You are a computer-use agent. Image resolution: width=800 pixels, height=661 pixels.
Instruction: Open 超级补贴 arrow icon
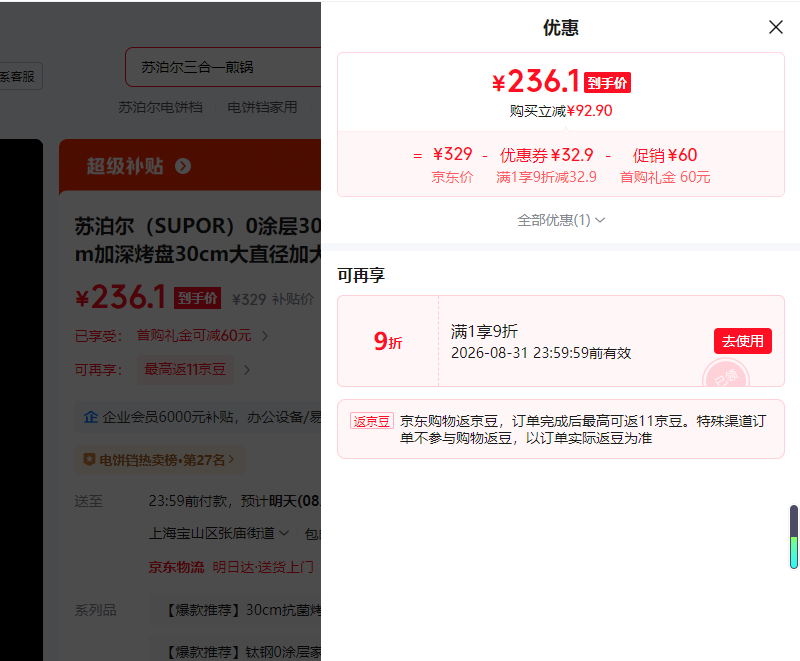click(183, 166)
